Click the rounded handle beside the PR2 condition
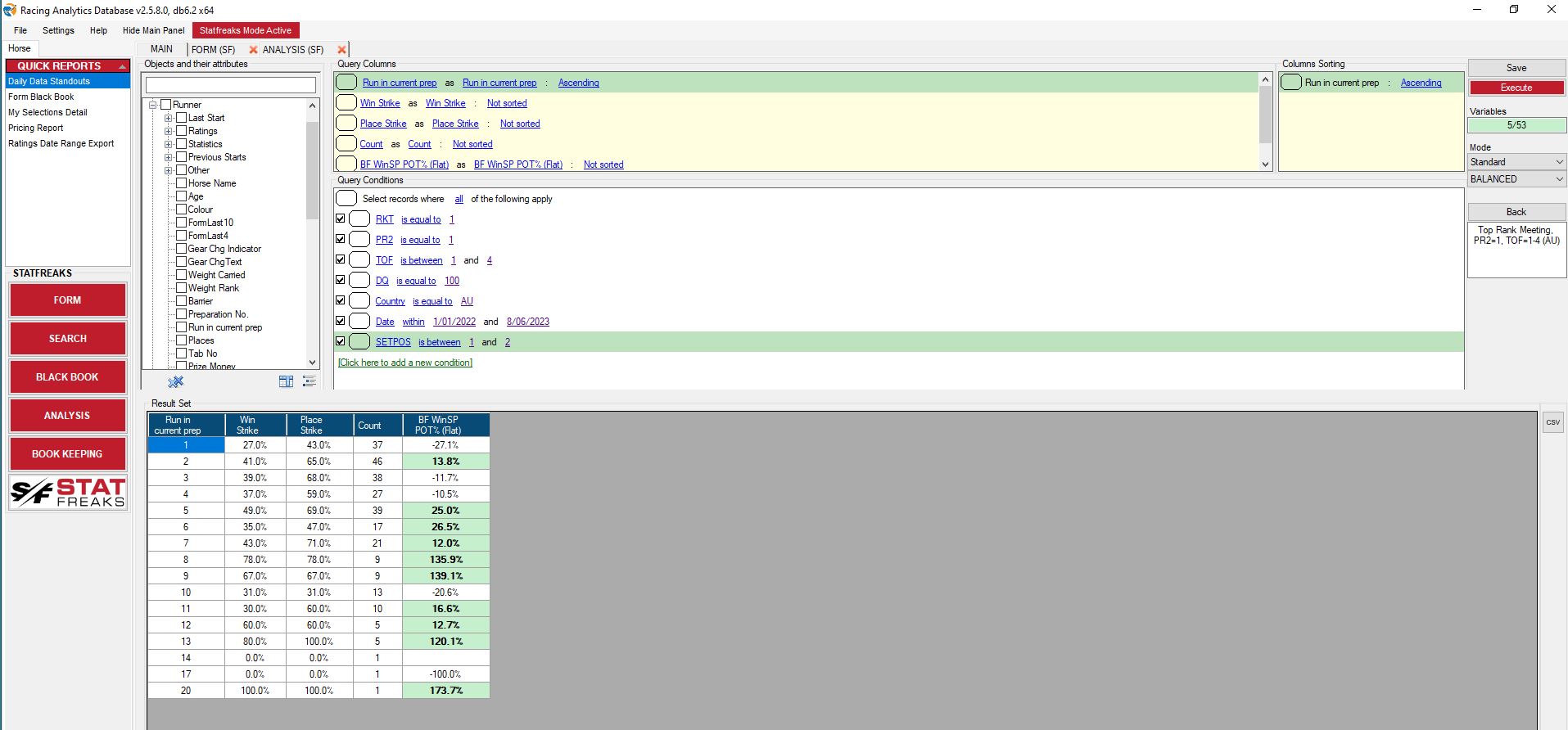The height and width of the screenshot is (730, 1568). point(359,240)
